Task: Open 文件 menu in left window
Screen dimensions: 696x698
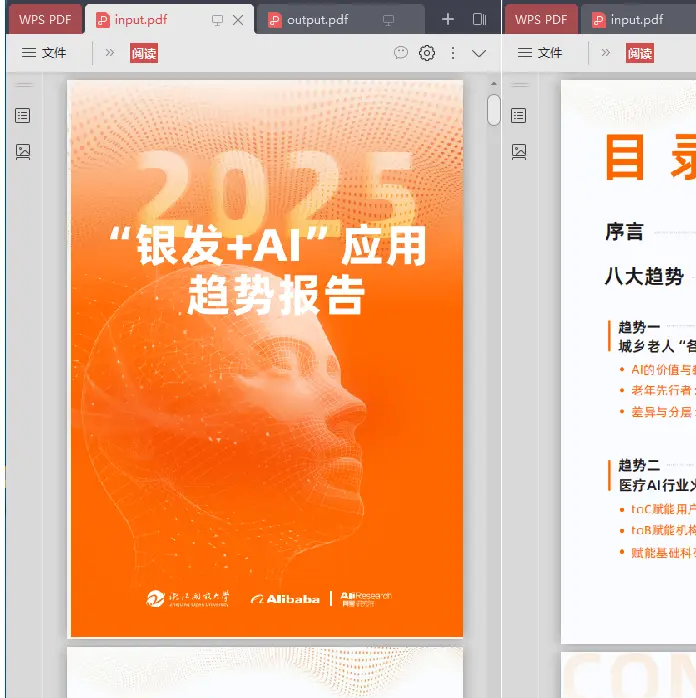Action: point(44,53)
